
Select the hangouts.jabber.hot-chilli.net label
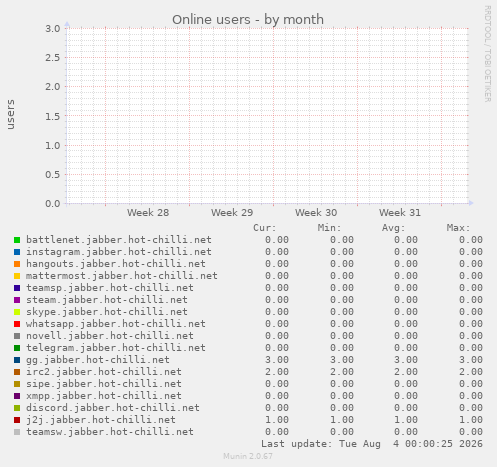tap(116, 264)
